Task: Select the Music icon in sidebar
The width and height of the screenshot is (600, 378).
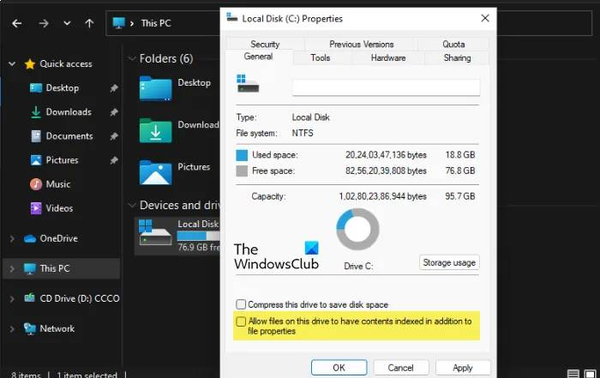Action: click(36, 184)
